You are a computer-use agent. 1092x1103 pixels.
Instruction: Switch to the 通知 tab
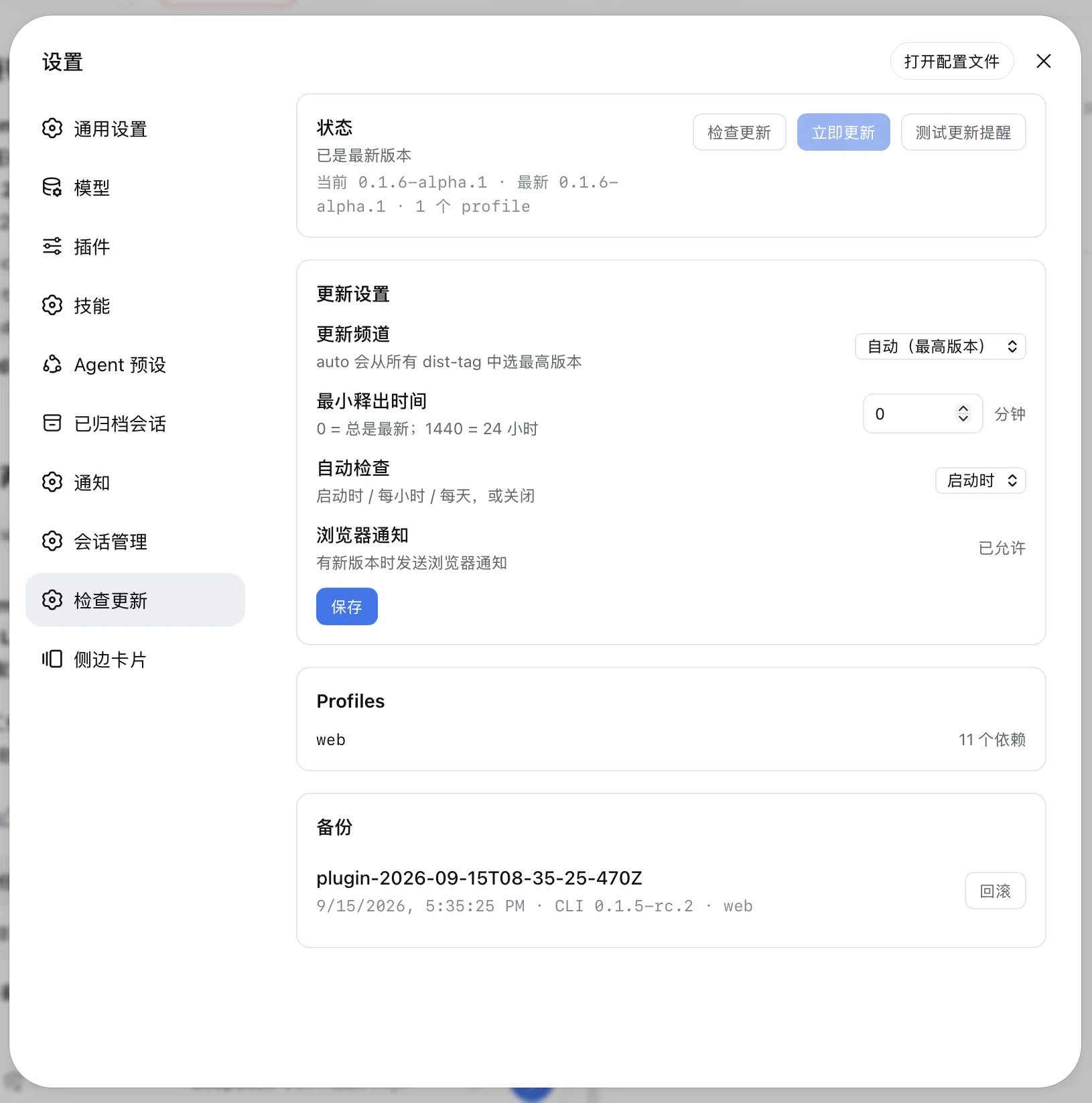(x=135, y=482)
